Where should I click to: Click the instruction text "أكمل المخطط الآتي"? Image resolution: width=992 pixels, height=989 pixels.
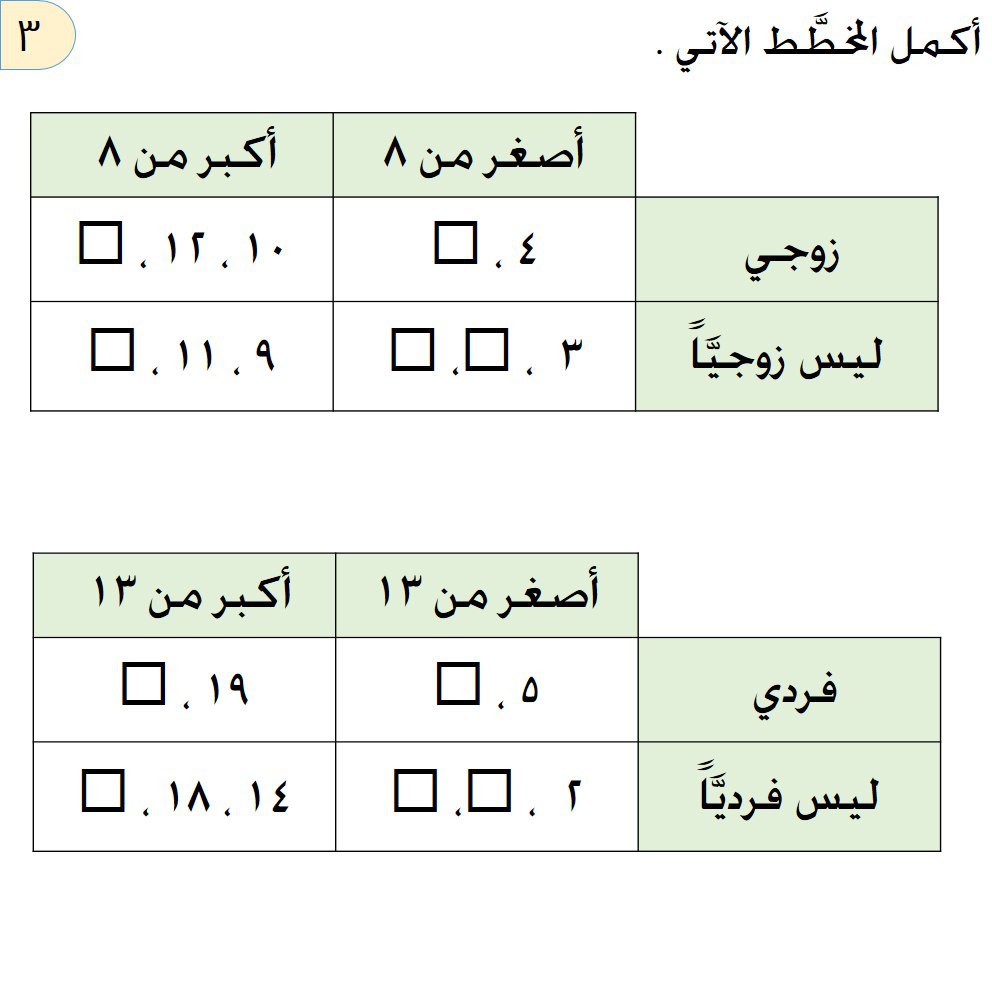pyautogui.click(x=820, y=45)
